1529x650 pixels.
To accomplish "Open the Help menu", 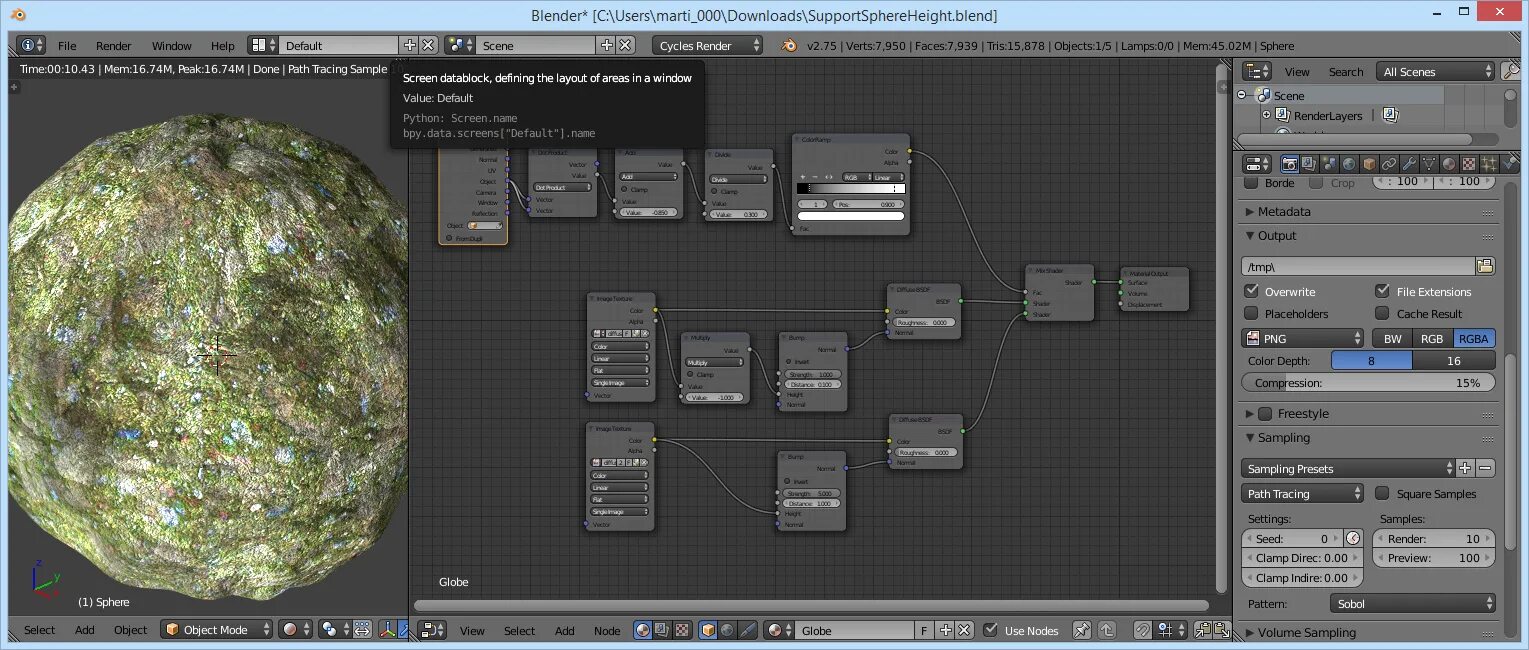I will pos(223,45).
